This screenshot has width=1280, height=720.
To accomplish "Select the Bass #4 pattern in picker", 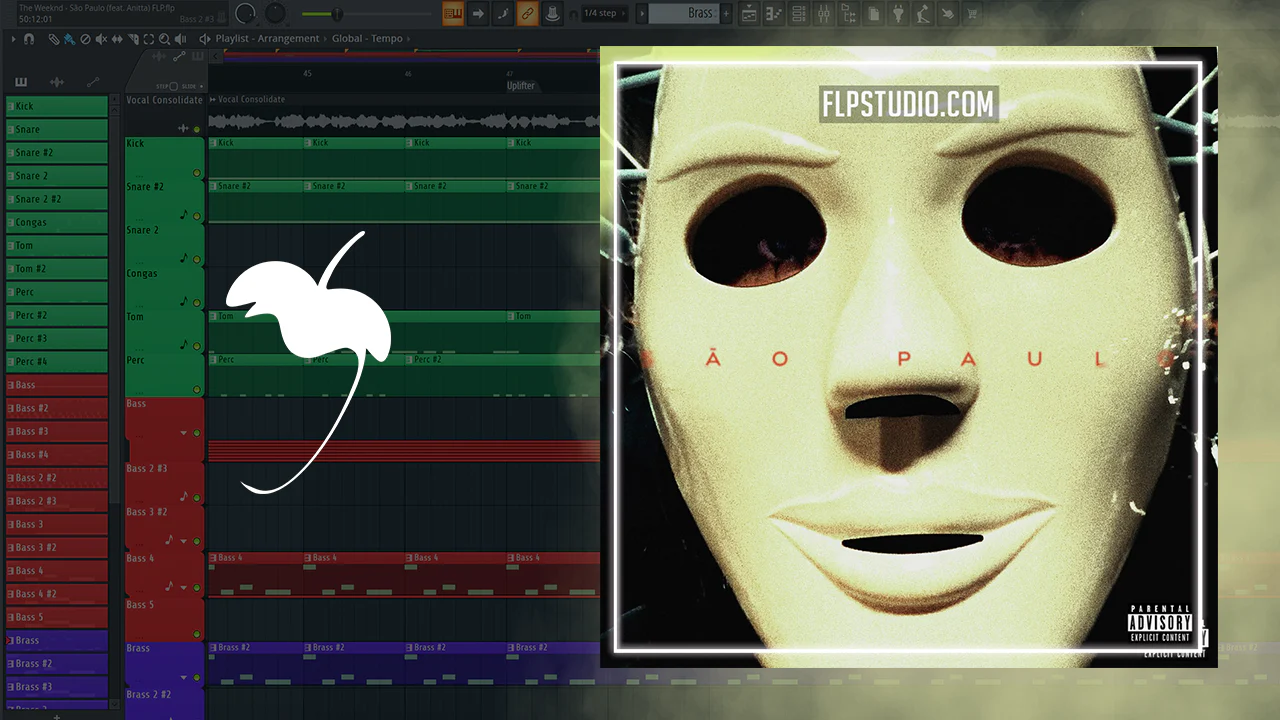I will point(57,455).
